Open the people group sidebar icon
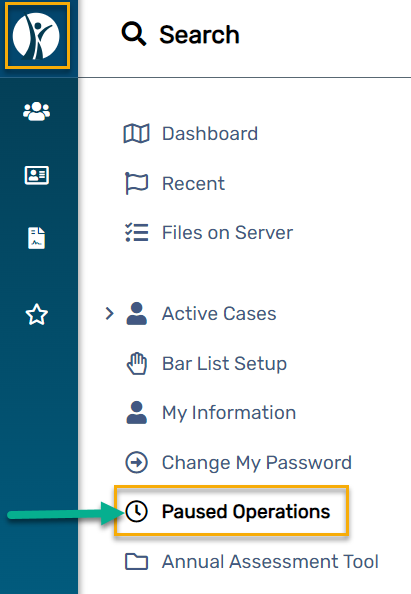Viewport: 411px width, 594px height. tap(36, 112)
